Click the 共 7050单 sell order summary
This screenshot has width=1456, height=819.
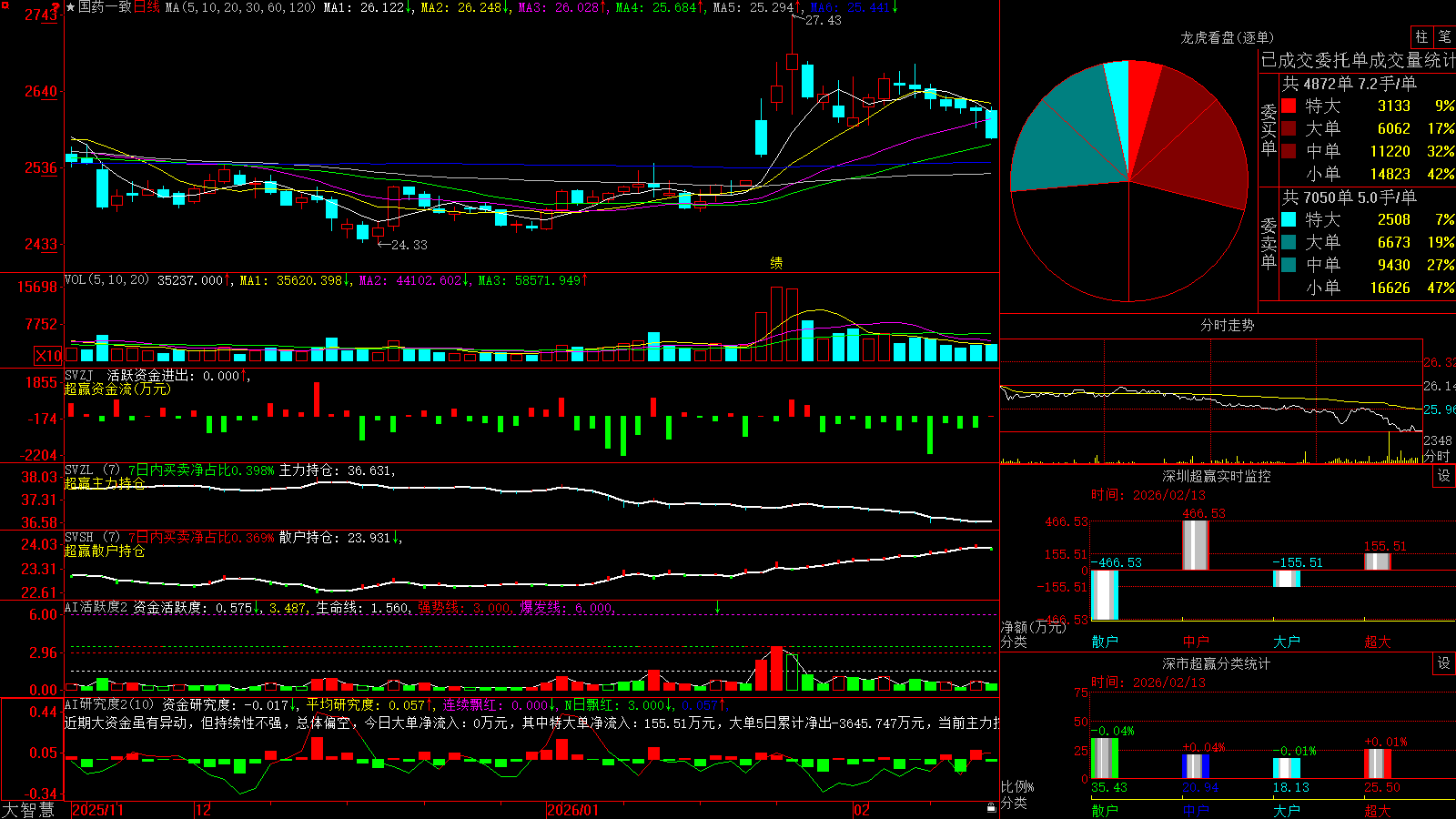click(x=1350, y=197)
